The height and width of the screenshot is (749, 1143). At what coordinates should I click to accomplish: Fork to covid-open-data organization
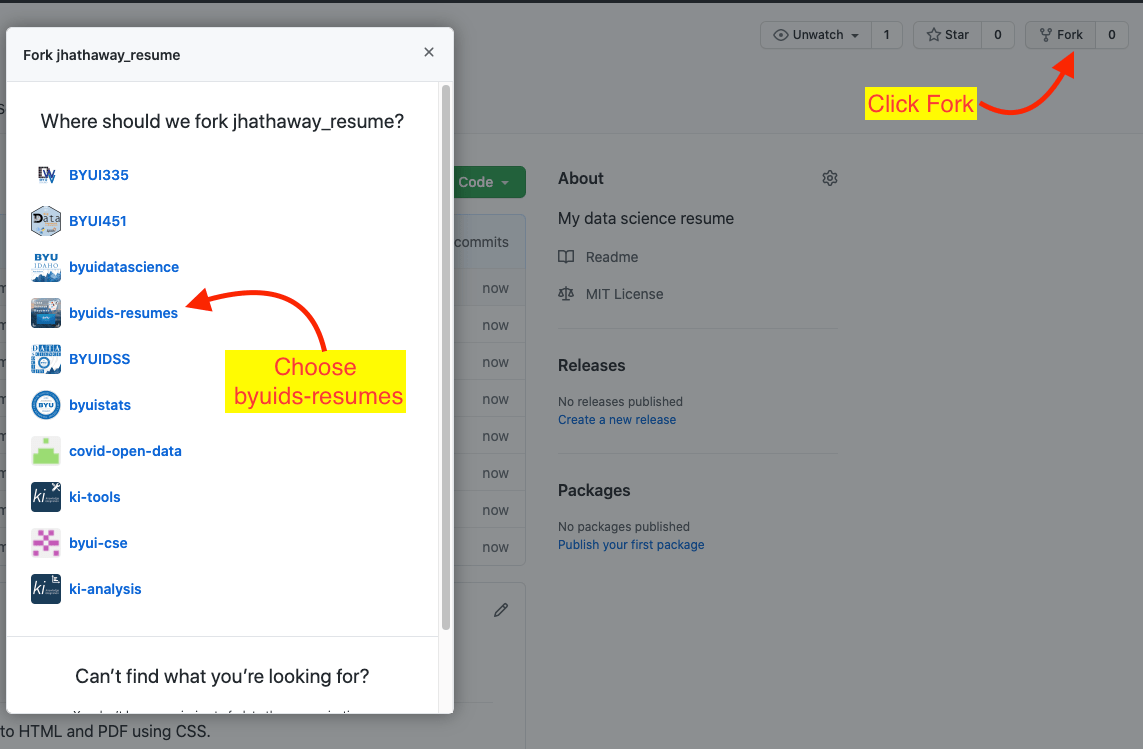(125, 451)
